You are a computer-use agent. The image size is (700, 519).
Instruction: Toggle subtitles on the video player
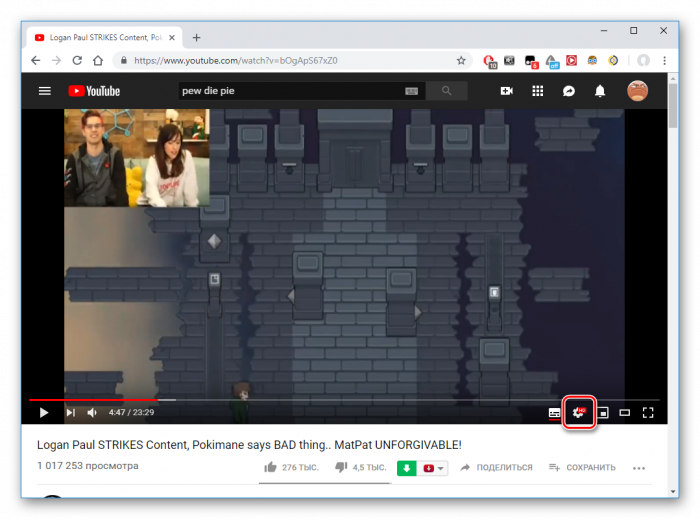click(554, 412)
